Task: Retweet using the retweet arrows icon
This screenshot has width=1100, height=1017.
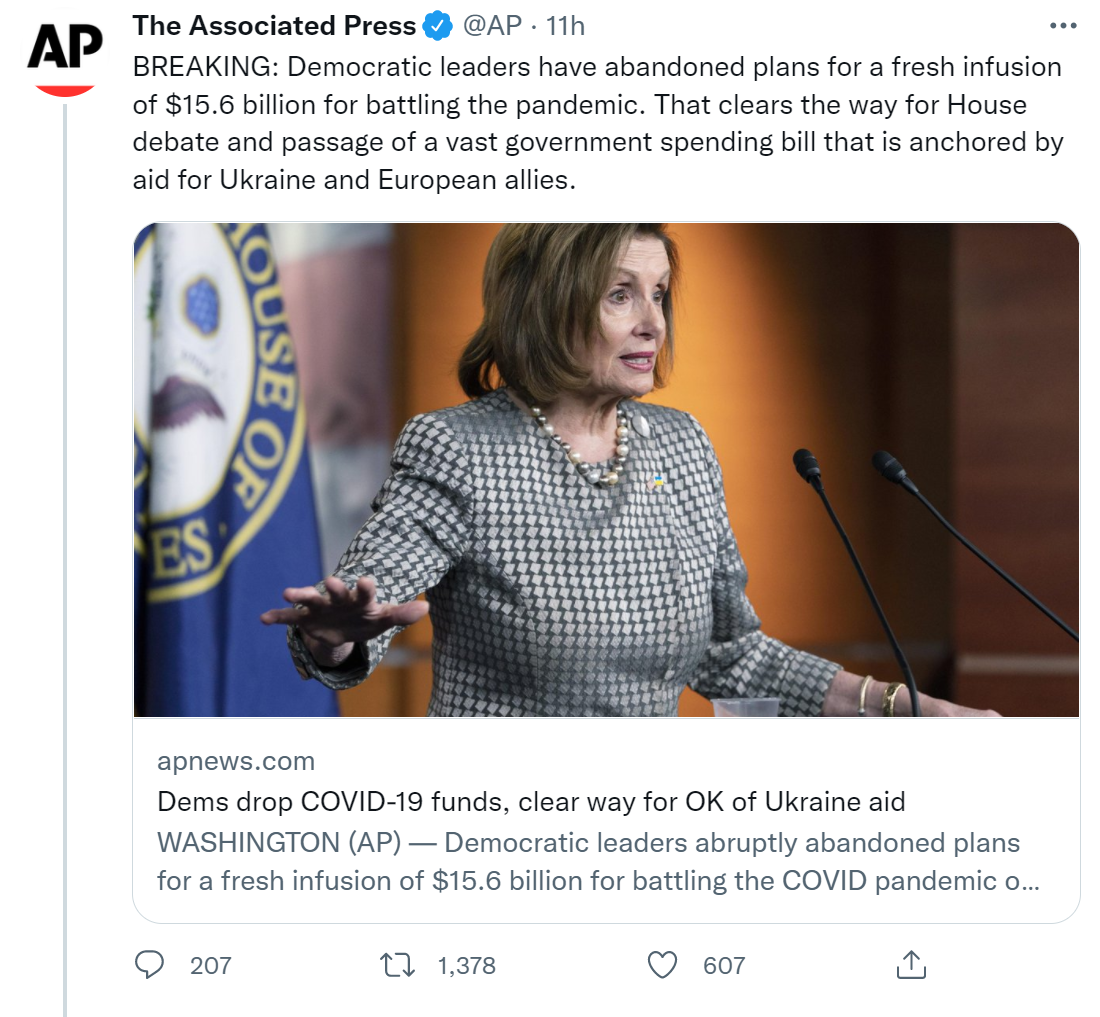Action: 399,964
